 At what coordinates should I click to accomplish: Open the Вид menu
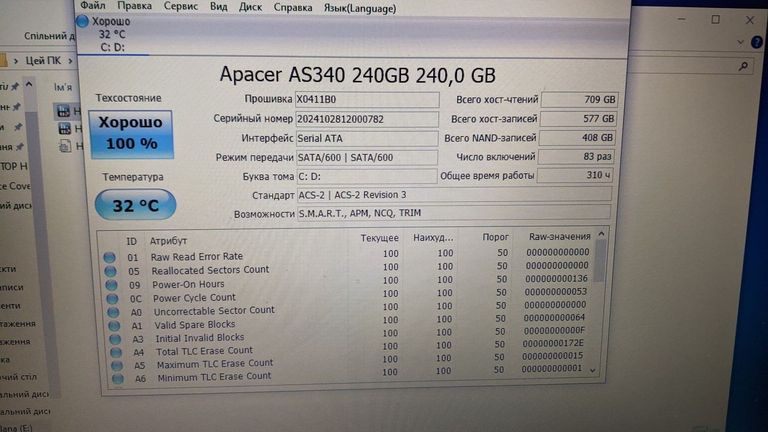(218, 7)
